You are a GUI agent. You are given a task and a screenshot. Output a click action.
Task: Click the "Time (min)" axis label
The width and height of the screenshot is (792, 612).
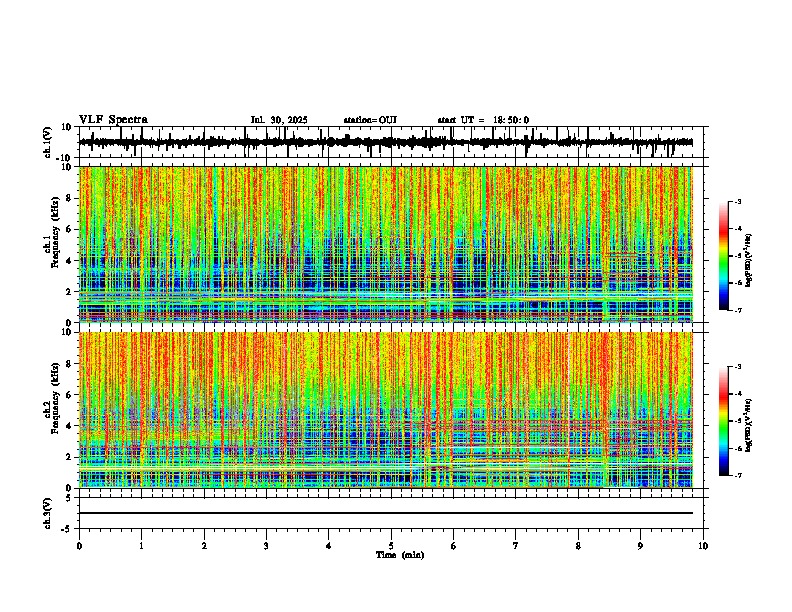pyautogui.click(x=400, y=555)
